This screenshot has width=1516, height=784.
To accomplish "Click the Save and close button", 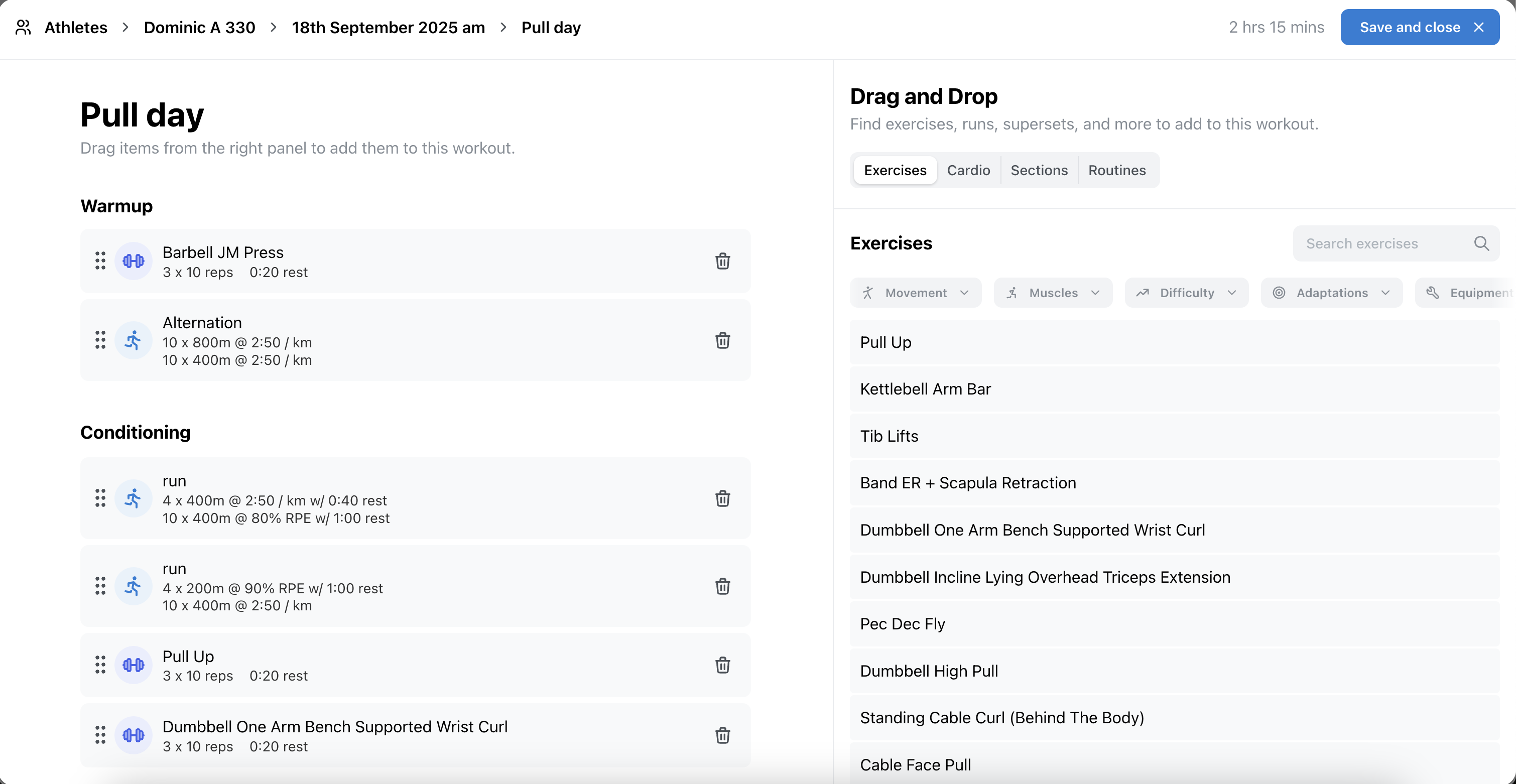I will pos(1410,27).
